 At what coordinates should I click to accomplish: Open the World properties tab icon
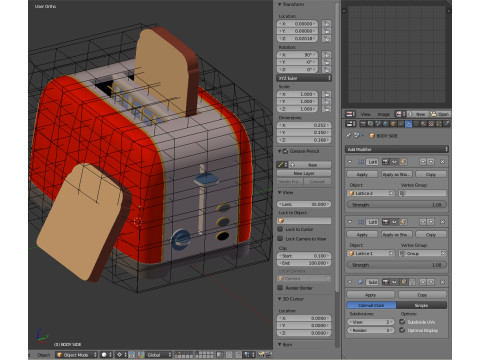pyautogui.click(x=385, y=124)
